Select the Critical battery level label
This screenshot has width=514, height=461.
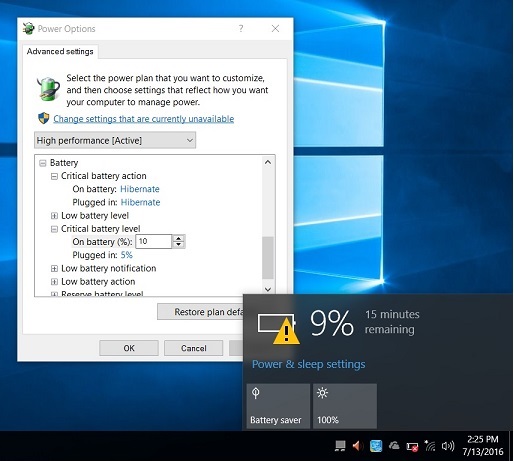[101, 229]
